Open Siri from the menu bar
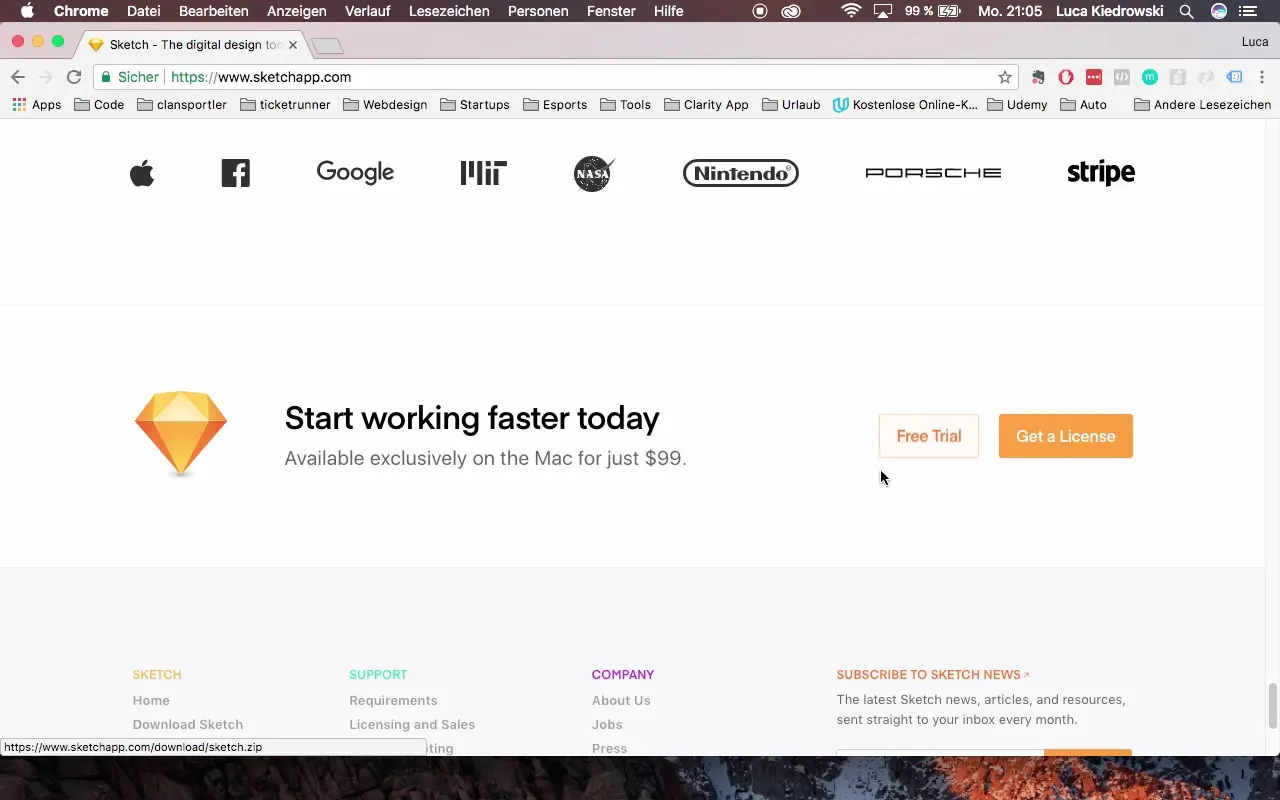This screenshot has width=1280, height=800. pos(1218,11)
